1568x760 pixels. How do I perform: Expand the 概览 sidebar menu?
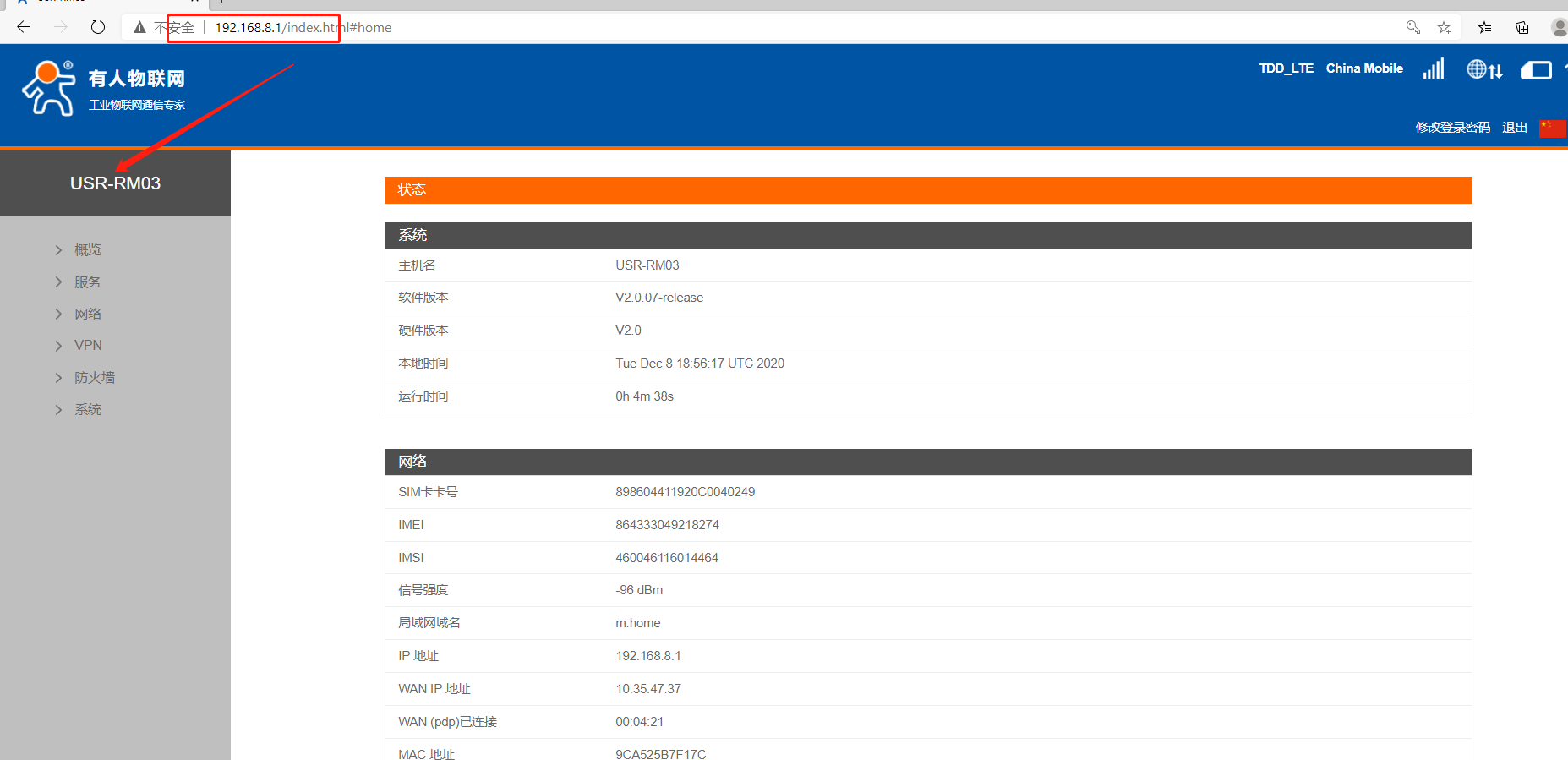tap(87, 250)
